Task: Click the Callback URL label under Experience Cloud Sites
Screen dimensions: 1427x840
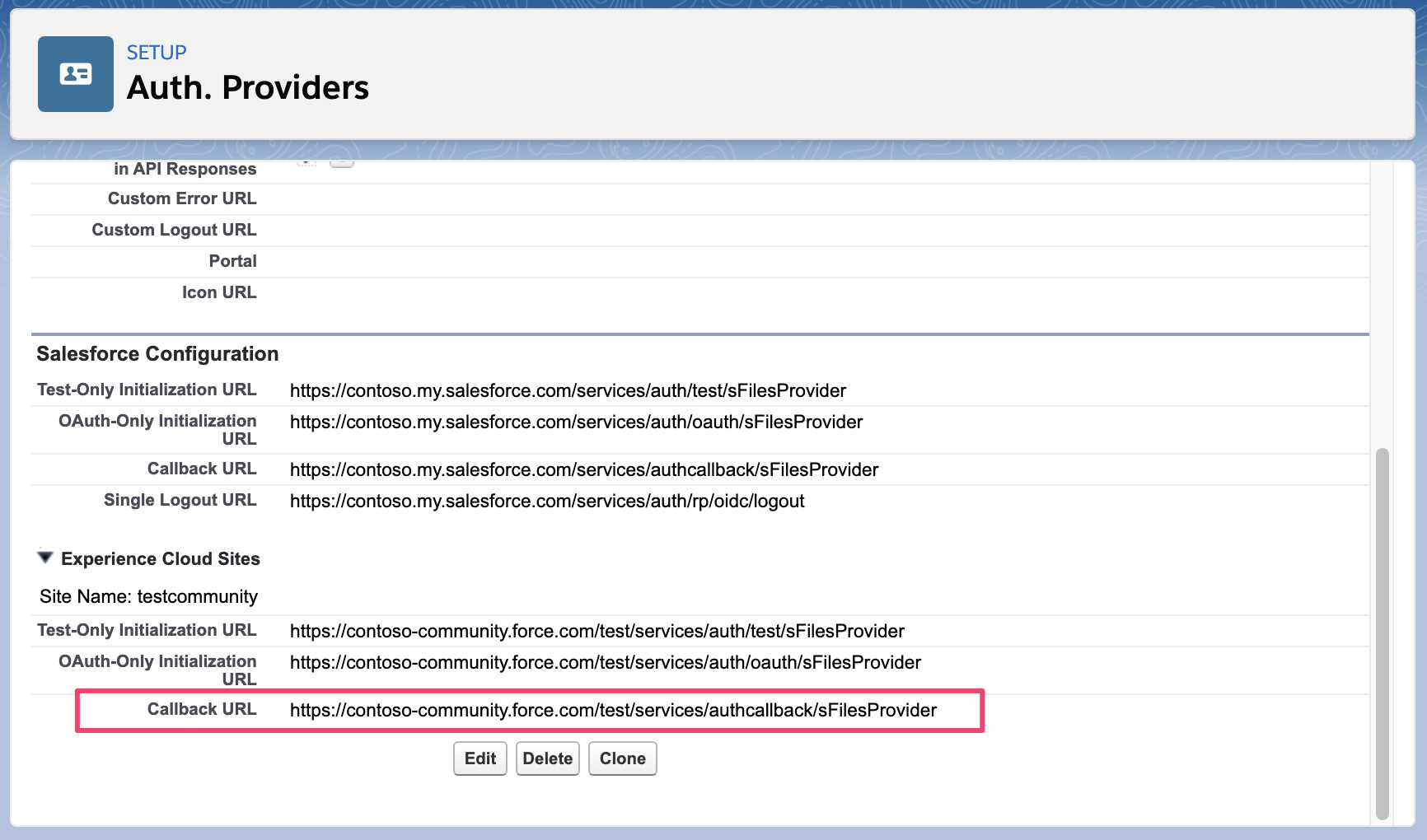Action: (x=202, y=709)
